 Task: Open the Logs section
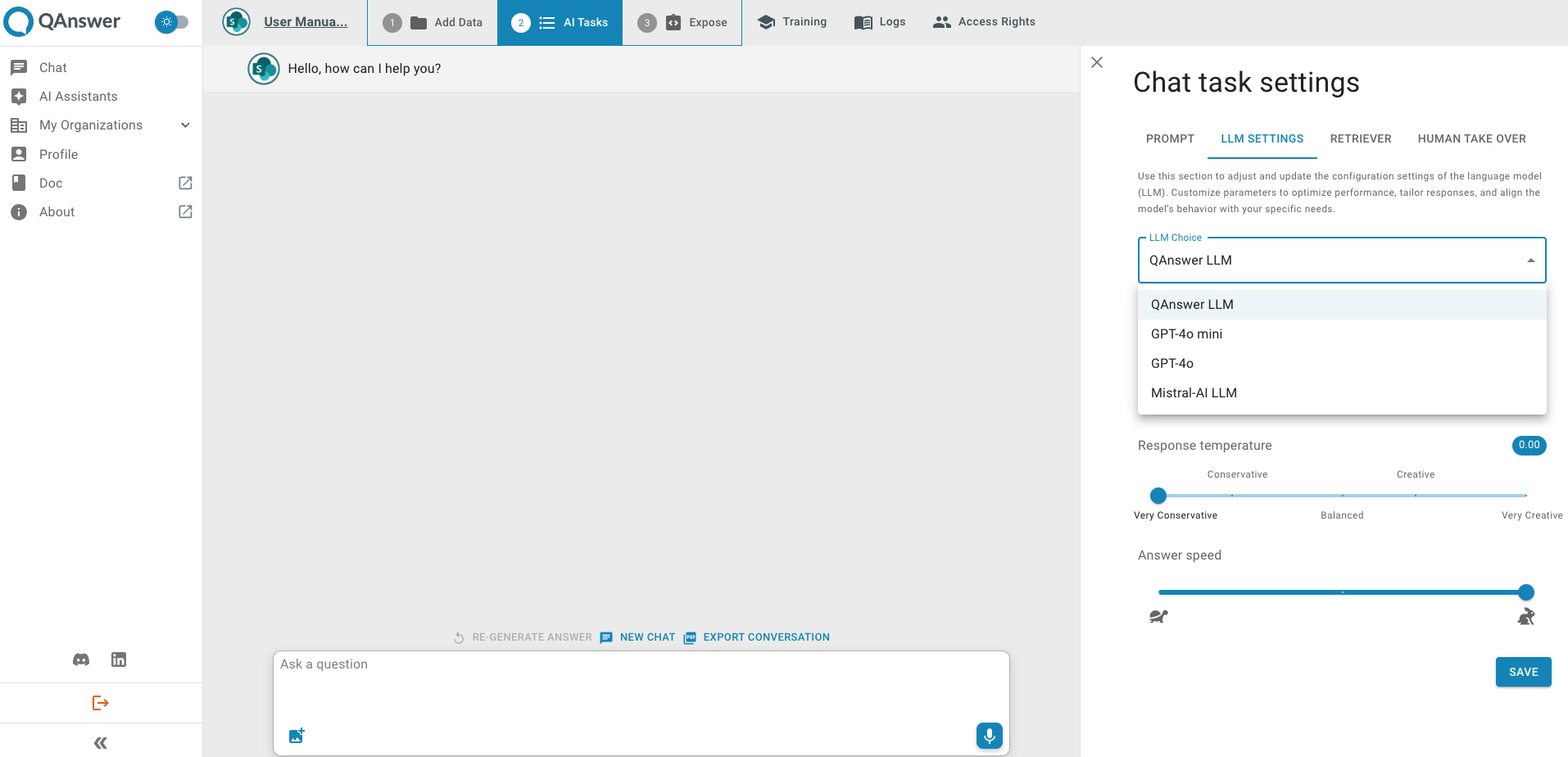click(880, 22)
